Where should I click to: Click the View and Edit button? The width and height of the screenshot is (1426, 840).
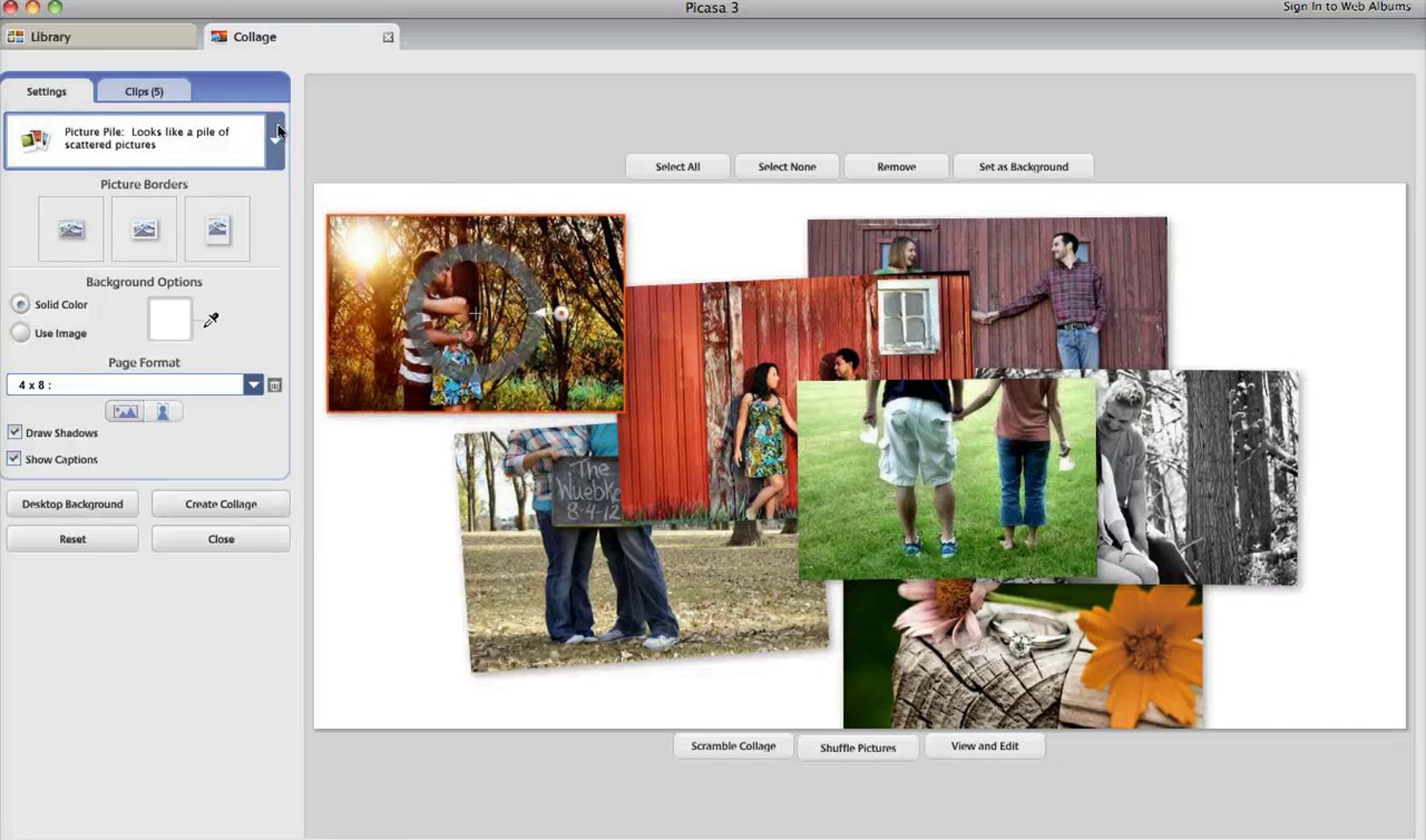tap(985, 746)
